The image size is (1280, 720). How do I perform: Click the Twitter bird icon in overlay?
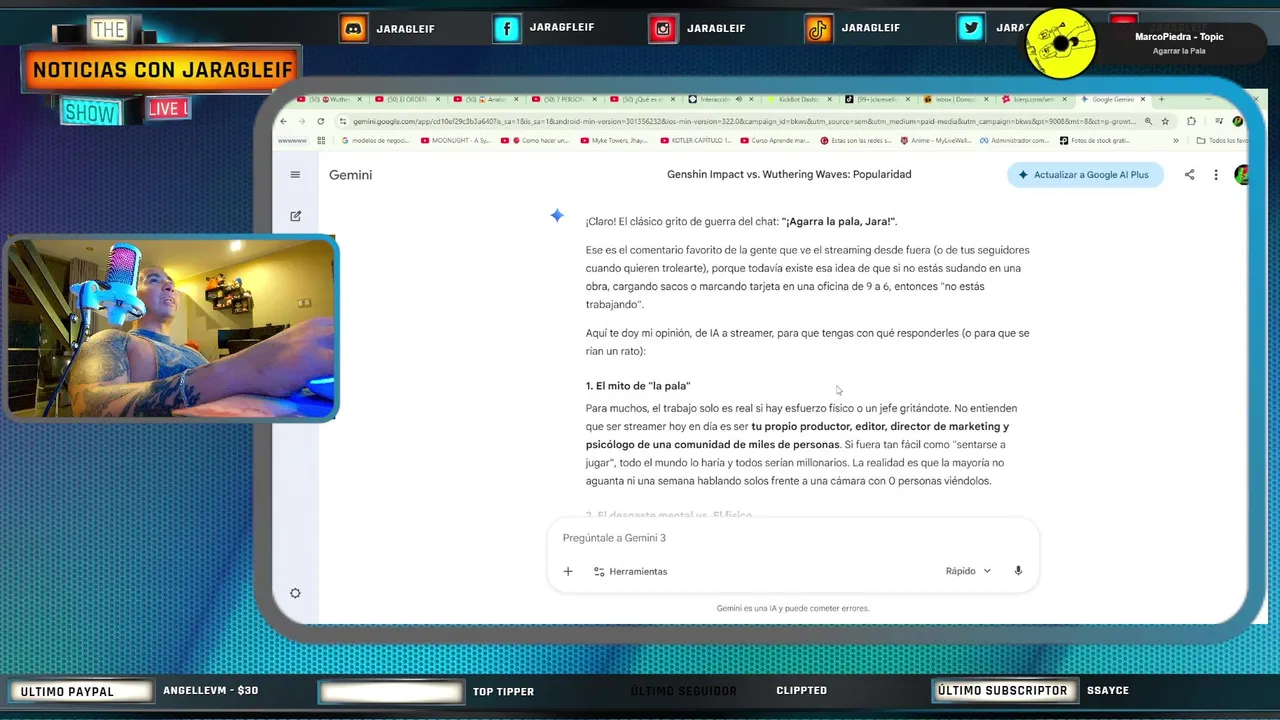pyautogui.click(x=971, y=29)
